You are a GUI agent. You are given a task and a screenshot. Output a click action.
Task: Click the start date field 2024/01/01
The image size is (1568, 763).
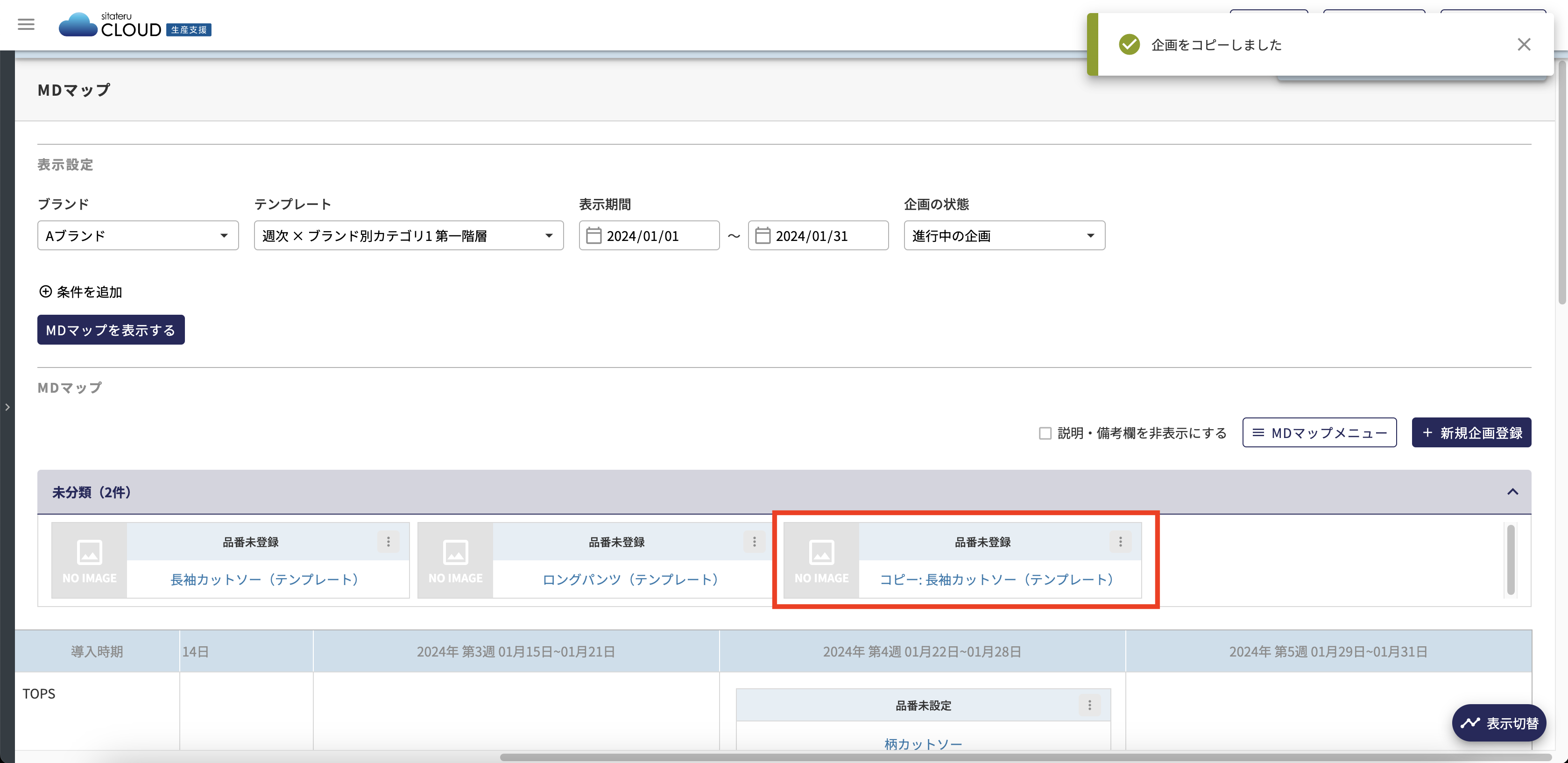pos(649,236)
